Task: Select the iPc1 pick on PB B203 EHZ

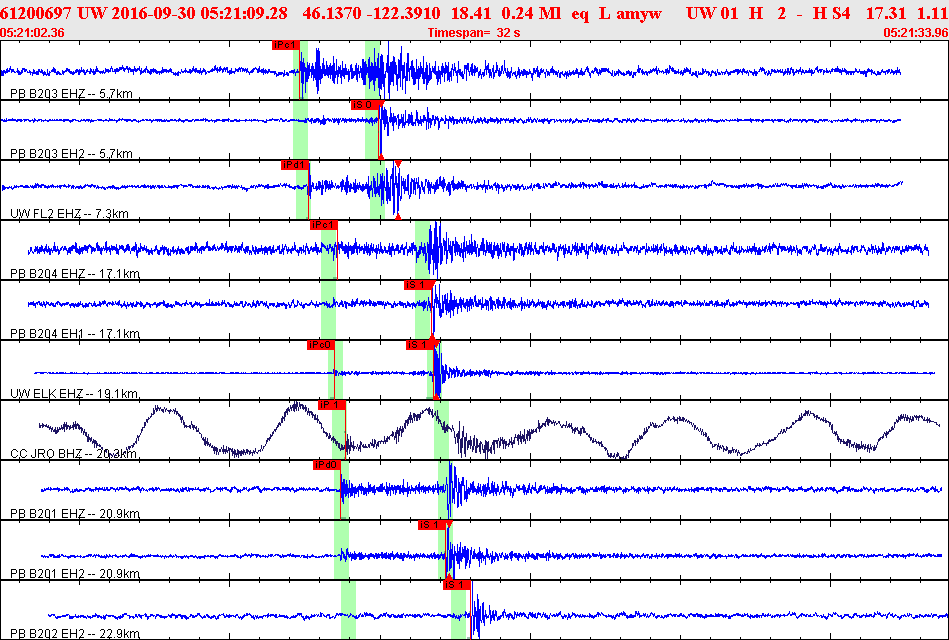Action: click(x=285, y=45)
